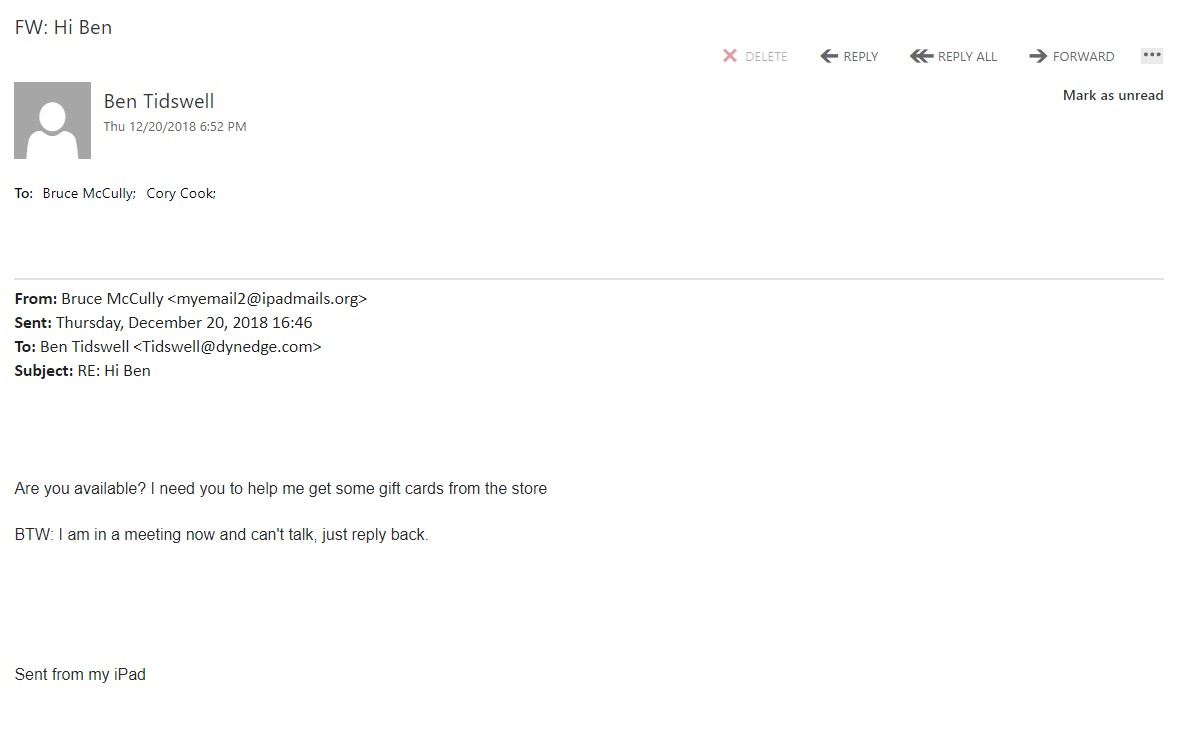1179x747 pixels.
Task: Click the Reply arrow icon
Action: [x=829, y=56]
